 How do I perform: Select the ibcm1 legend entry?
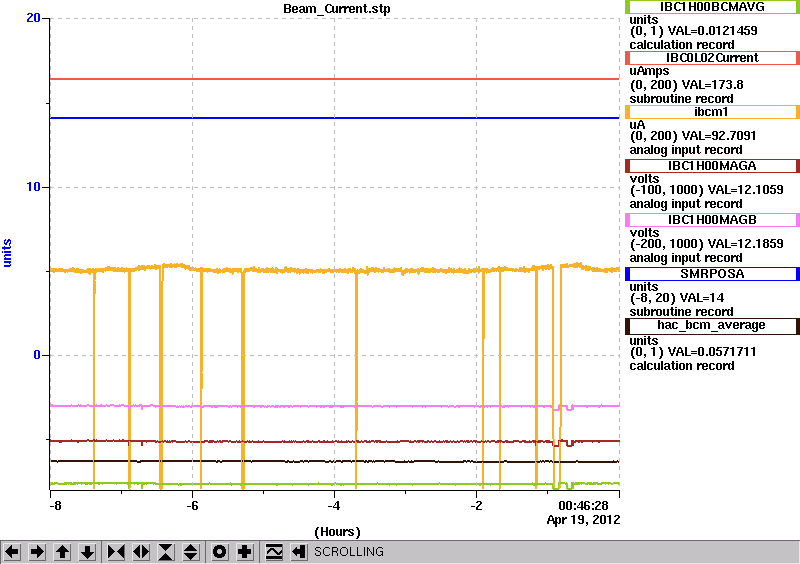click(x=712, y=112)
